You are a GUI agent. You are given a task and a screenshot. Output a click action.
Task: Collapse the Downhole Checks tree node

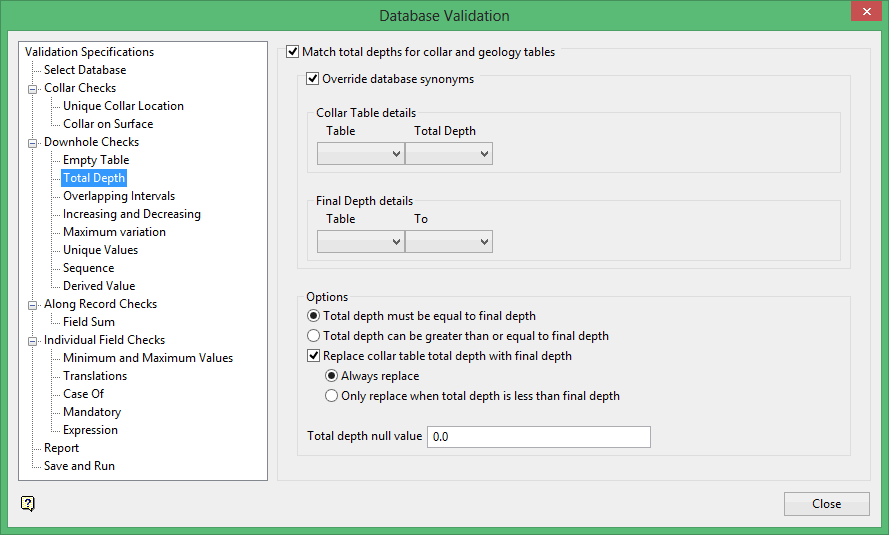click(x=33, y=142)
